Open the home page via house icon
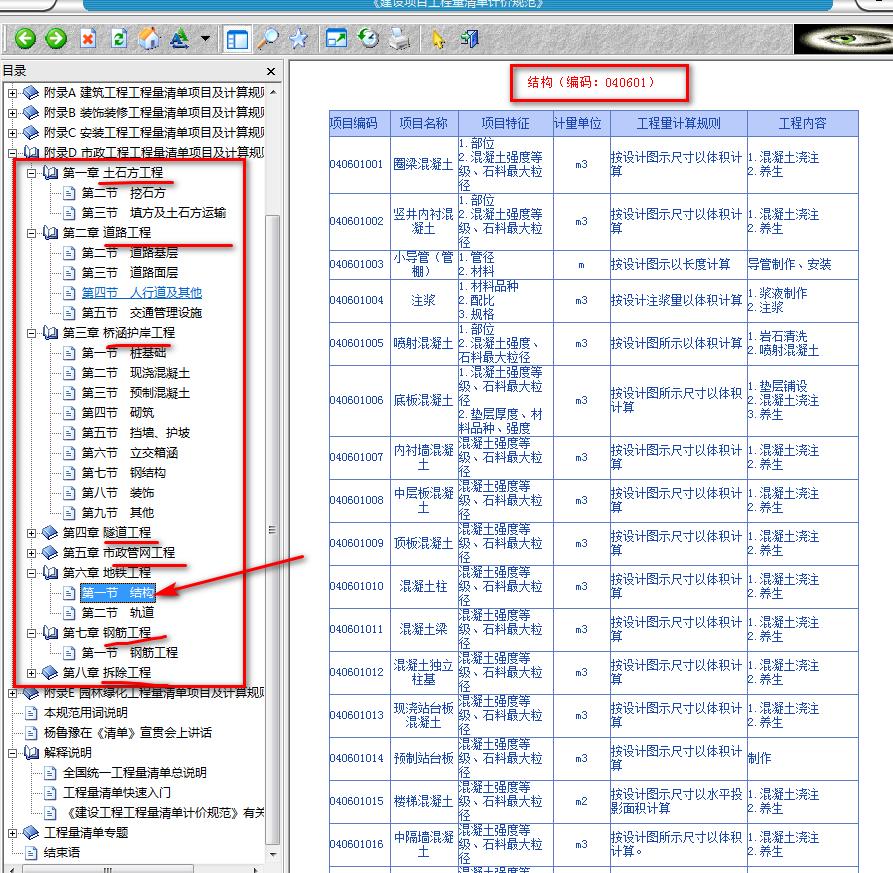893x873 pixels. pos(149,39)
